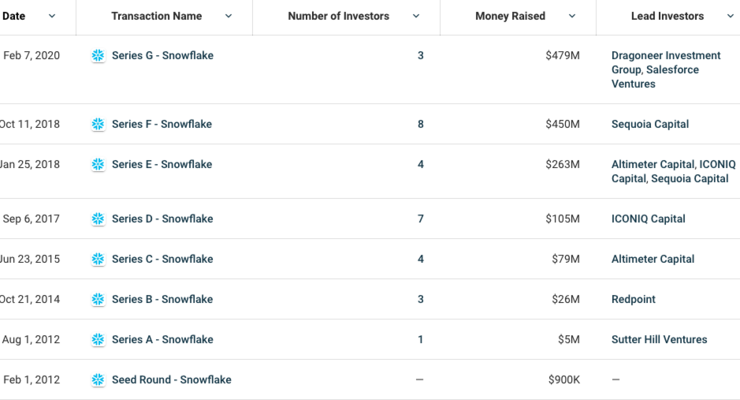Open the Number of Investors sort dropdown
The width and height of the screenshot is (740, 400).
coord(416,16)
